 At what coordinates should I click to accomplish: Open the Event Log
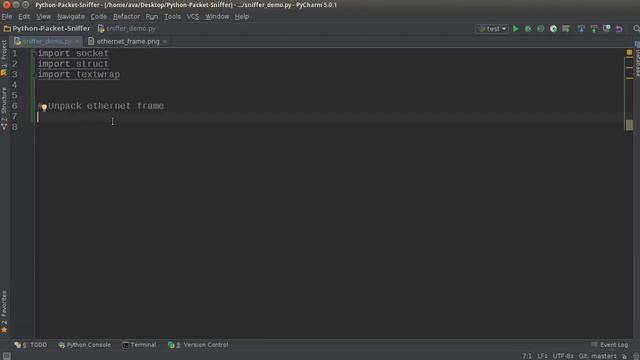tap(609, 345)
